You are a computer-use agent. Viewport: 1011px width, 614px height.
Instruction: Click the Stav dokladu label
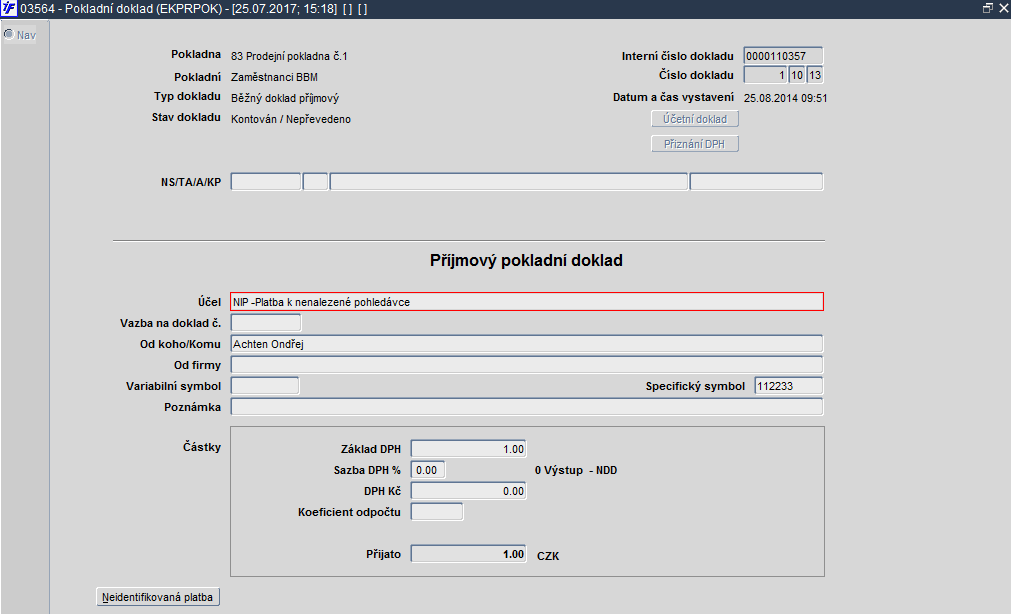click(x=186, y=117)
